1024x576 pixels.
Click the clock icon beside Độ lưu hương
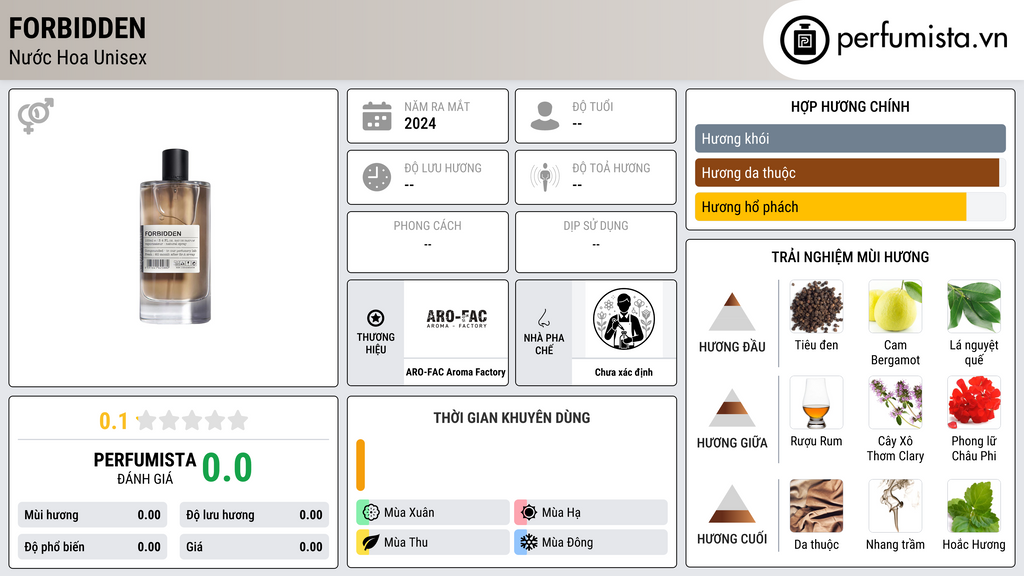pyautogui.click(x=377, y=177)
